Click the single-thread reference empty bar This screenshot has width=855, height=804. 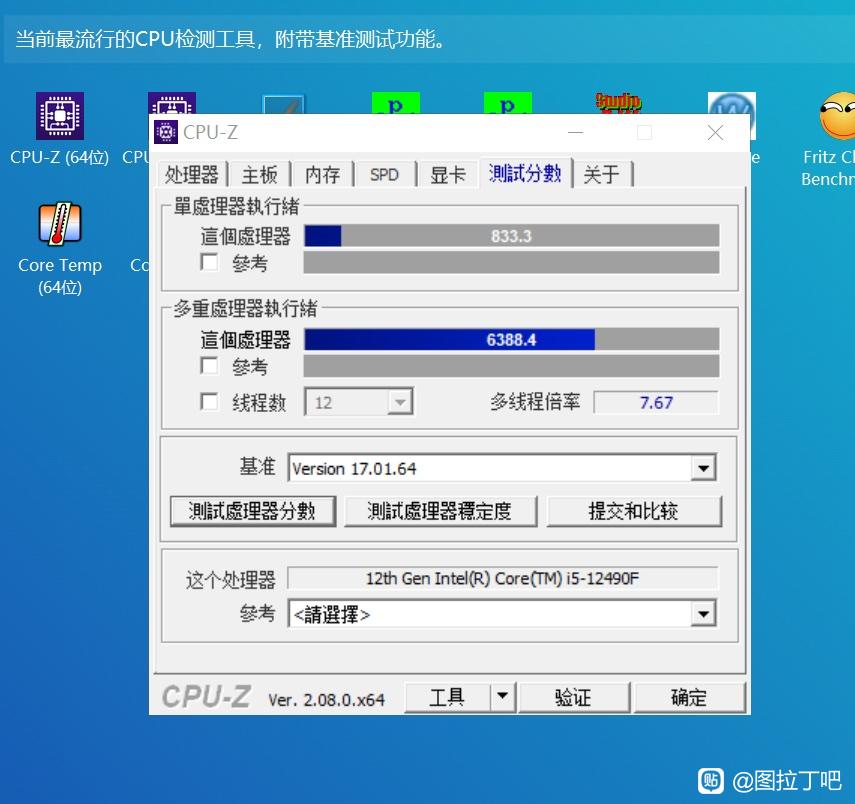[511, 262]
